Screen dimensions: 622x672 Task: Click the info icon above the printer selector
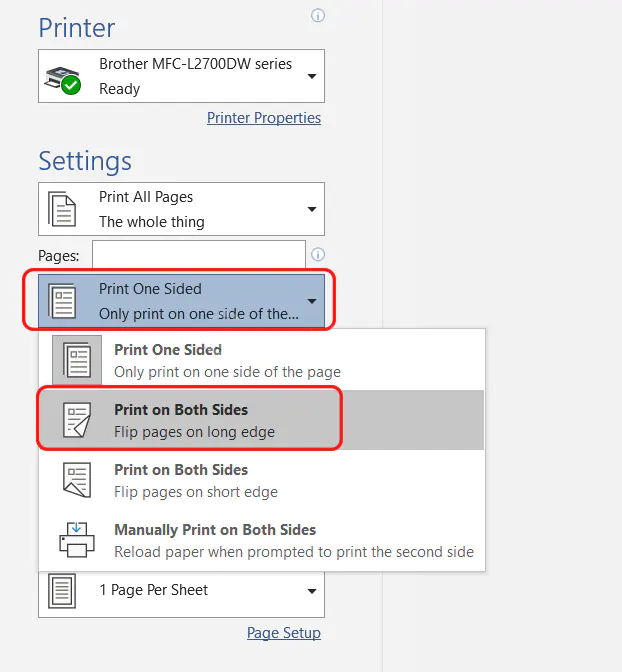point(318,16)
